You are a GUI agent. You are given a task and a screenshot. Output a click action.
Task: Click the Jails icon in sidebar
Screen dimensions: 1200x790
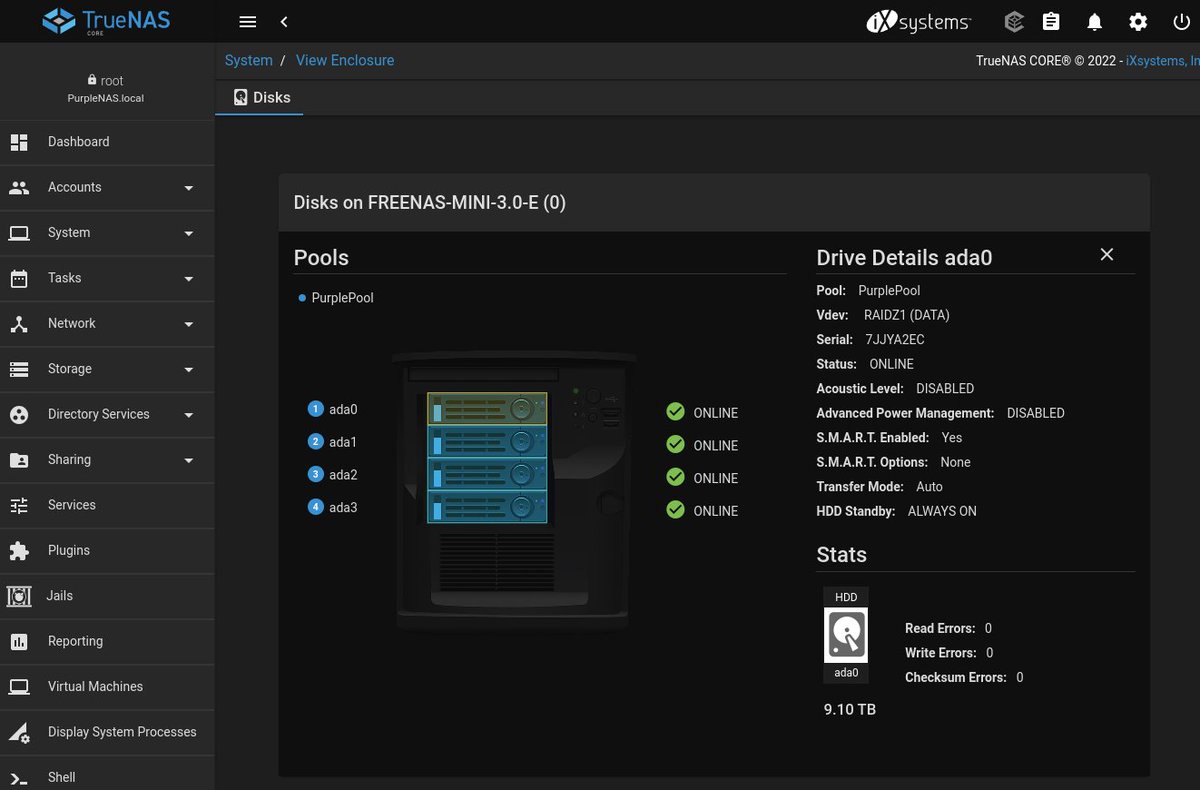coord(19,596)
